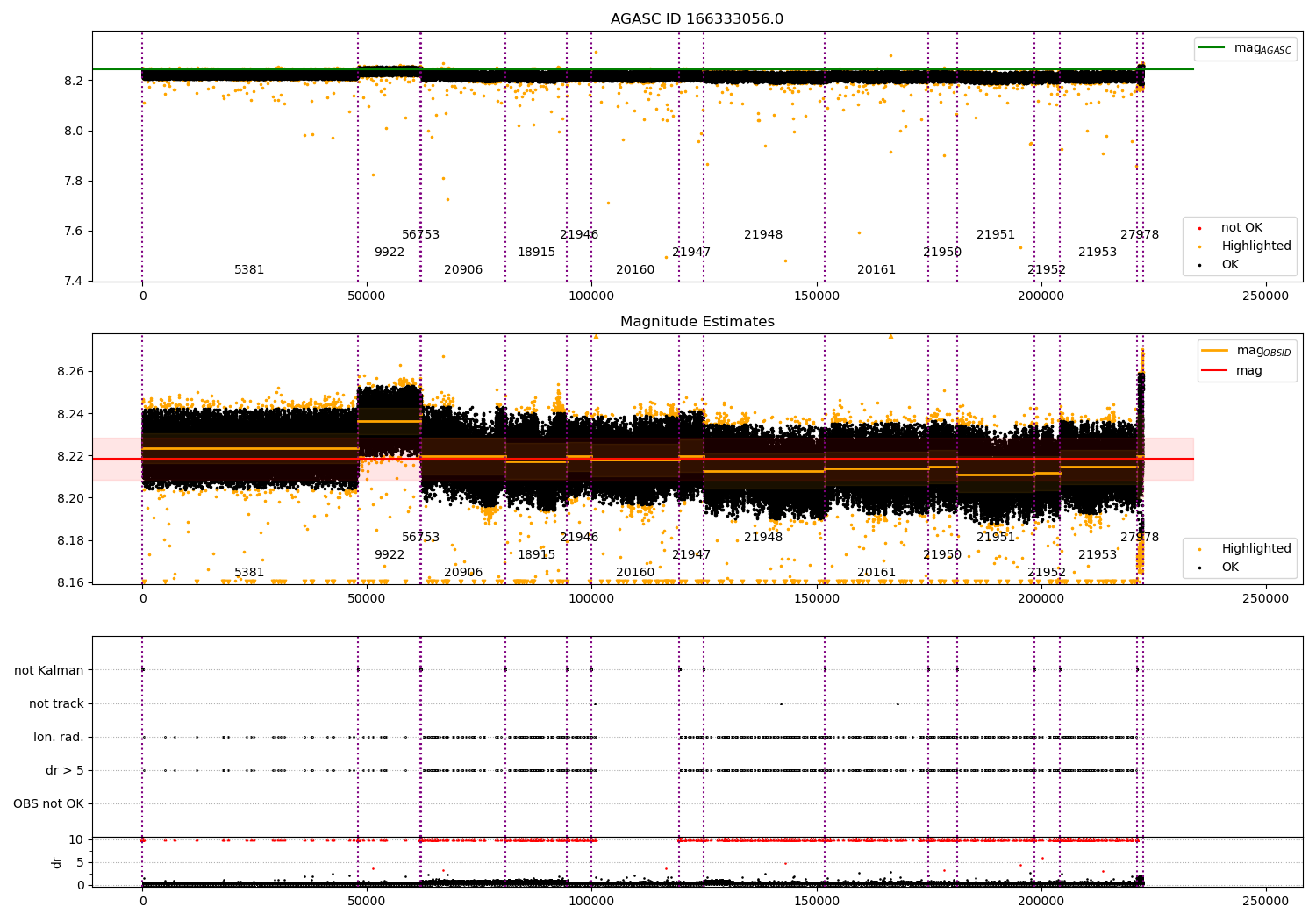
Task: Select 18915 label in Magnitude Estimates plot
Action: [536, 555]
